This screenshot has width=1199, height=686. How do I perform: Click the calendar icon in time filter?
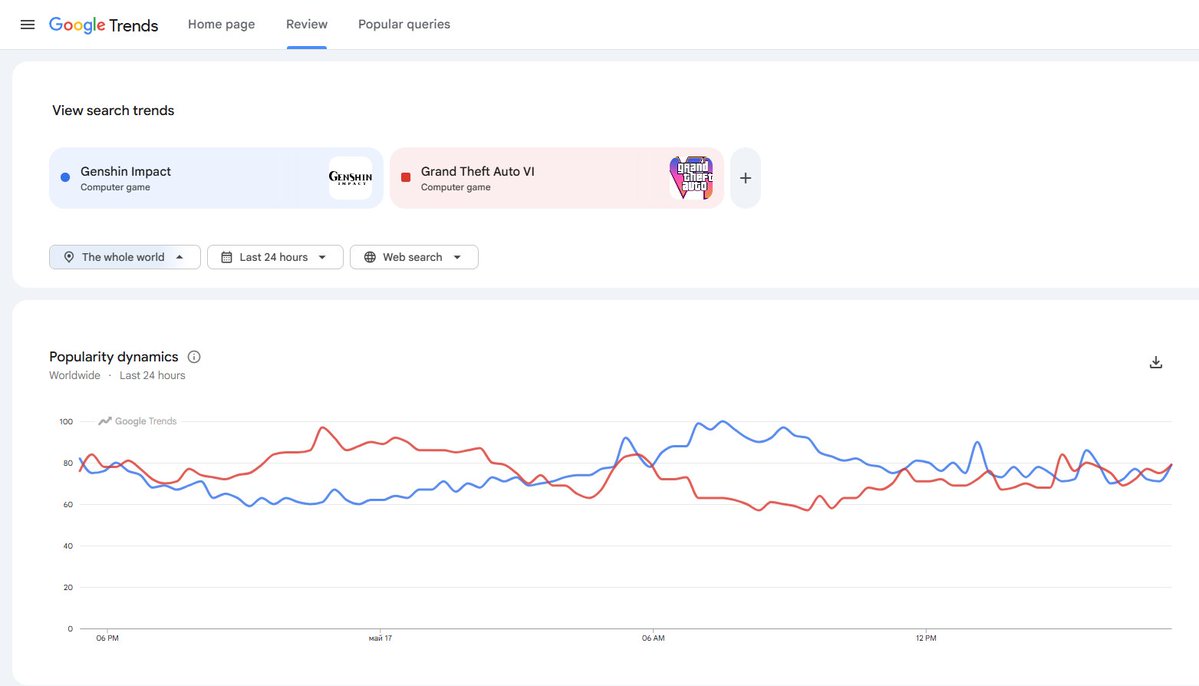point(226,257)
